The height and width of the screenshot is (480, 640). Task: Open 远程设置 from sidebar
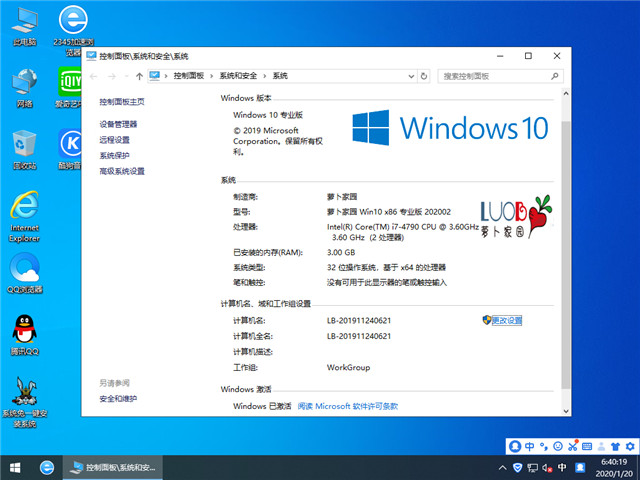[x=114, y=140]
